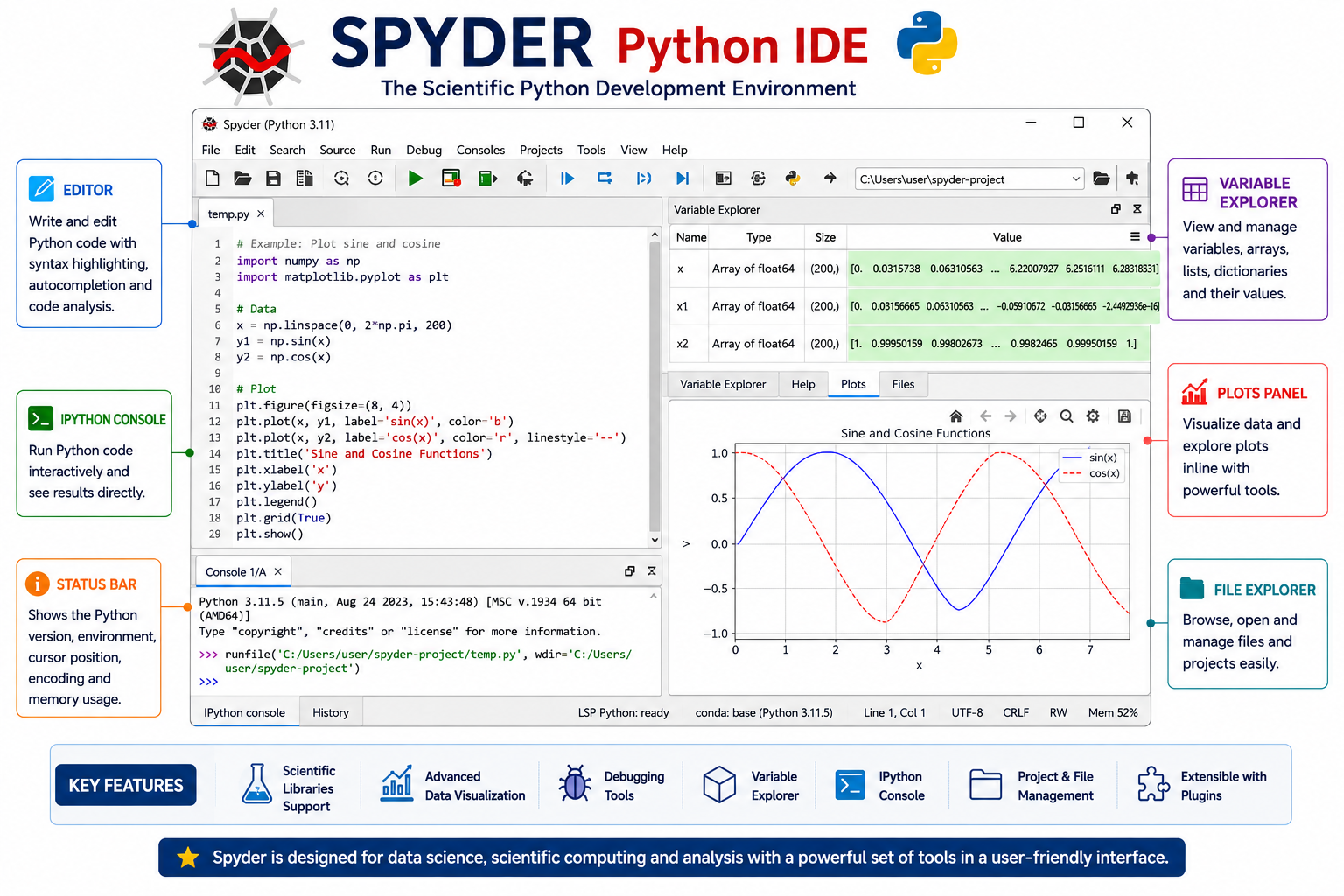Create a new file with the toolbar icon
This screenshot has width=1344, height=896.
213,178
